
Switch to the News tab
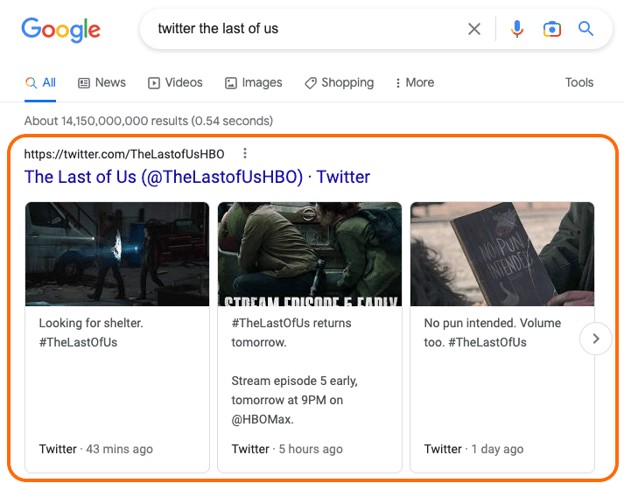click(x=102, y=83)
